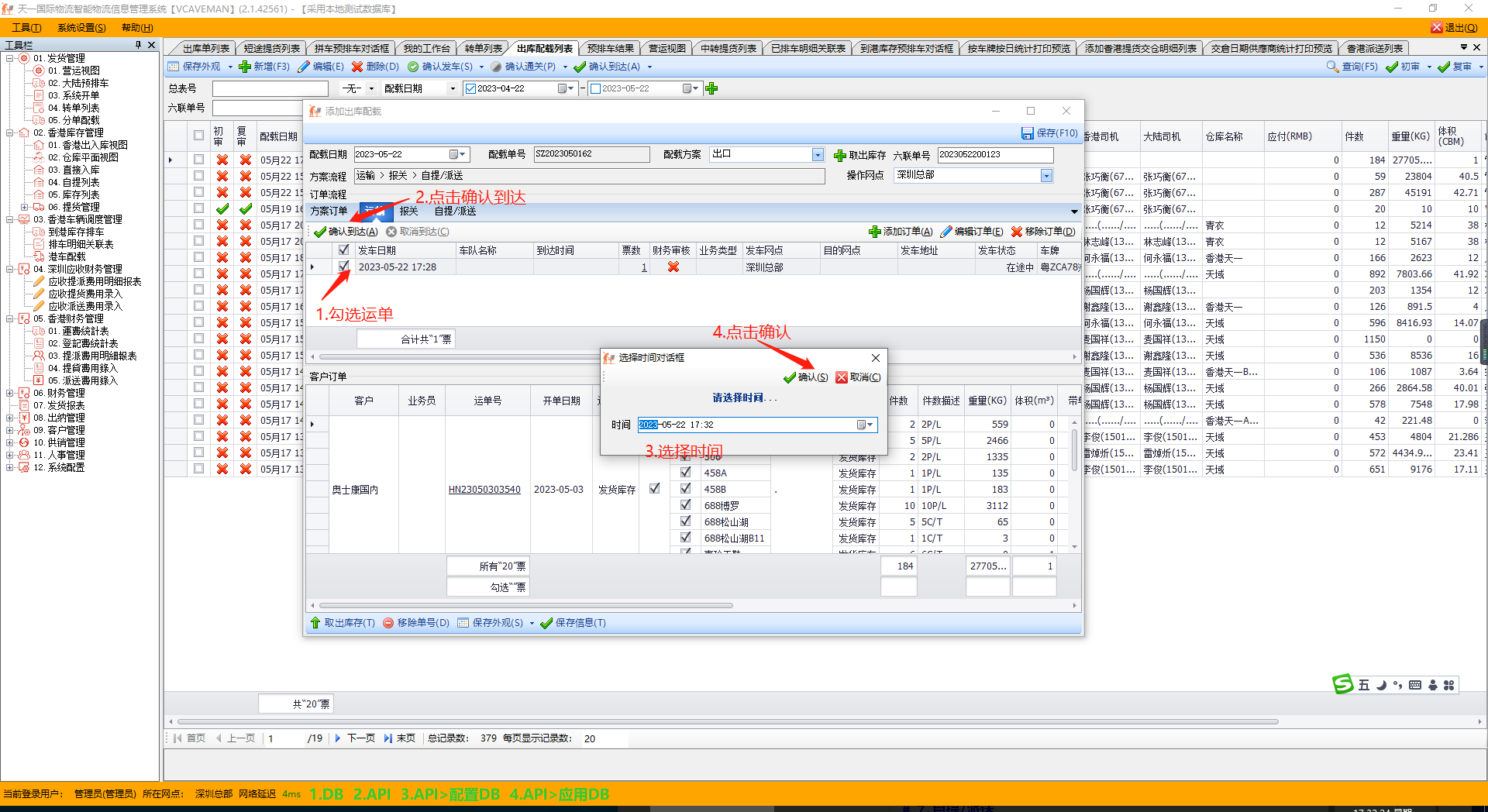This screenshot has width=1488, height=812.
Task: Switch to the 营运视图 tab
Action: point(666,48)
